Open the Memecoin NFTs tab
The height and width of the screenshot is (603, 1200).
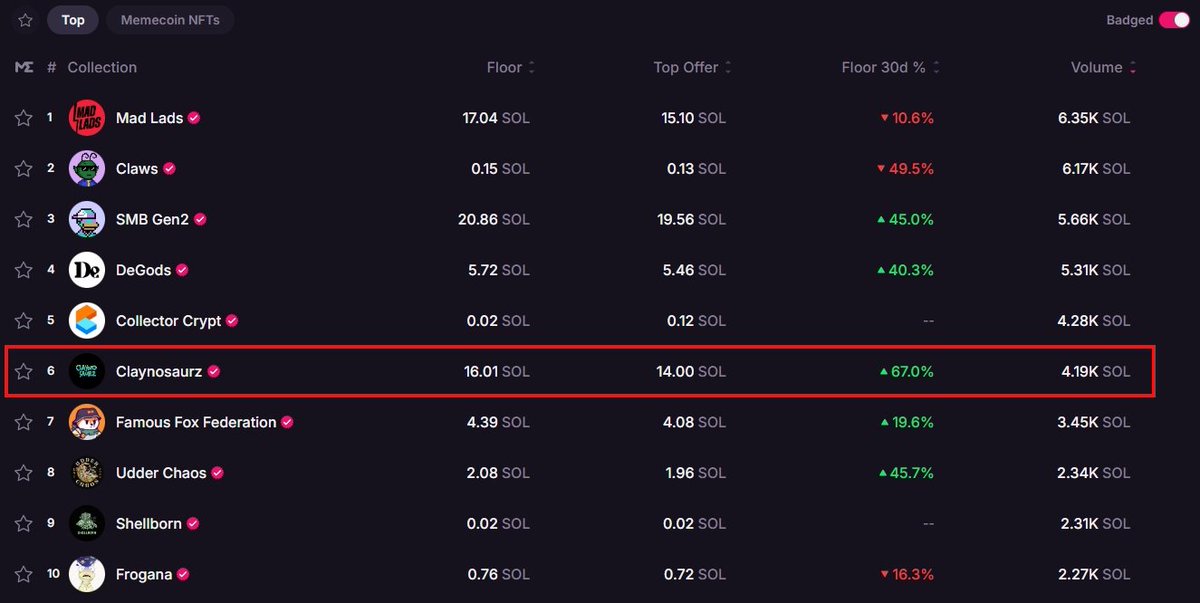coord(170,20)
